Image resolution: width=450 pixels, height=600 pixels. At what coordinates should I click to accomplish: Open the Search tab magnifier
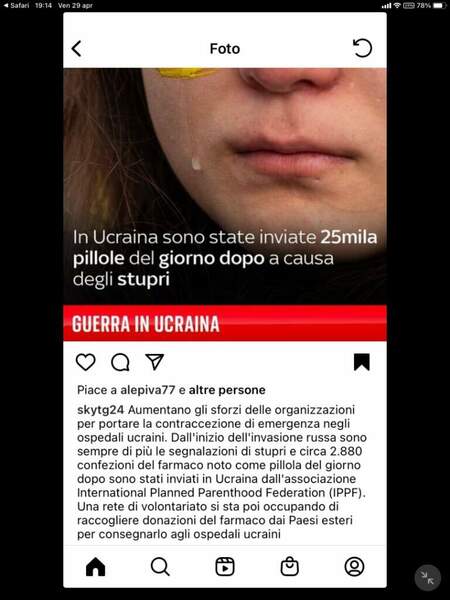tap(160, 566)
